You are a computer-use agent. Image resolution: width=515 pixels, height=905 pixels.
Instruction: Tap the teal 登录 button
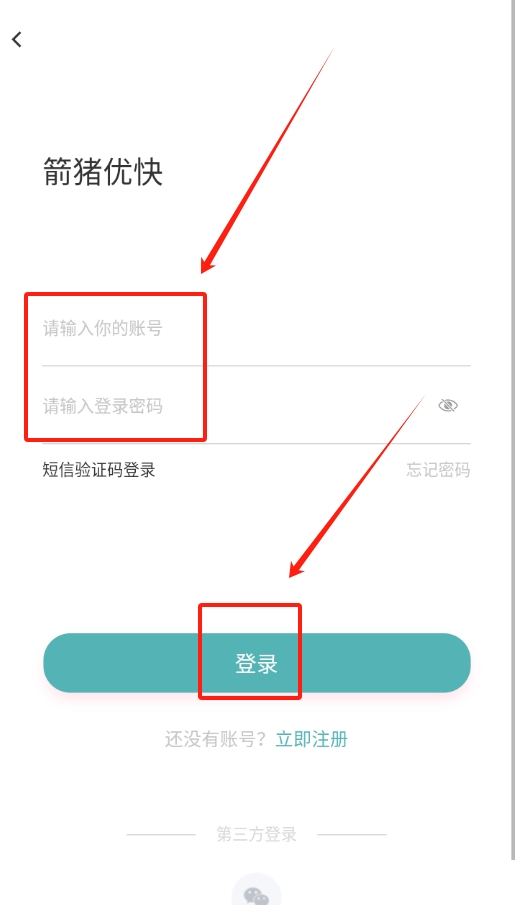[x=257, y=663]
